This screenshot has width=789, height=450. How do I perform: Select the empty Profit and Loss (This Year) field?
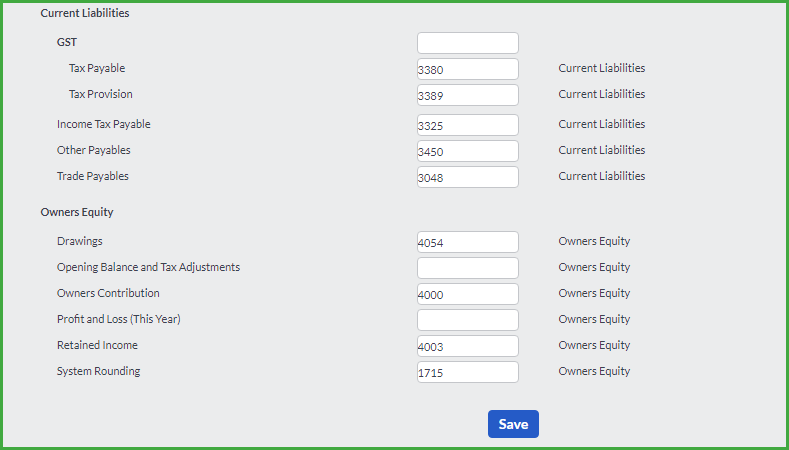click(467, 320)
